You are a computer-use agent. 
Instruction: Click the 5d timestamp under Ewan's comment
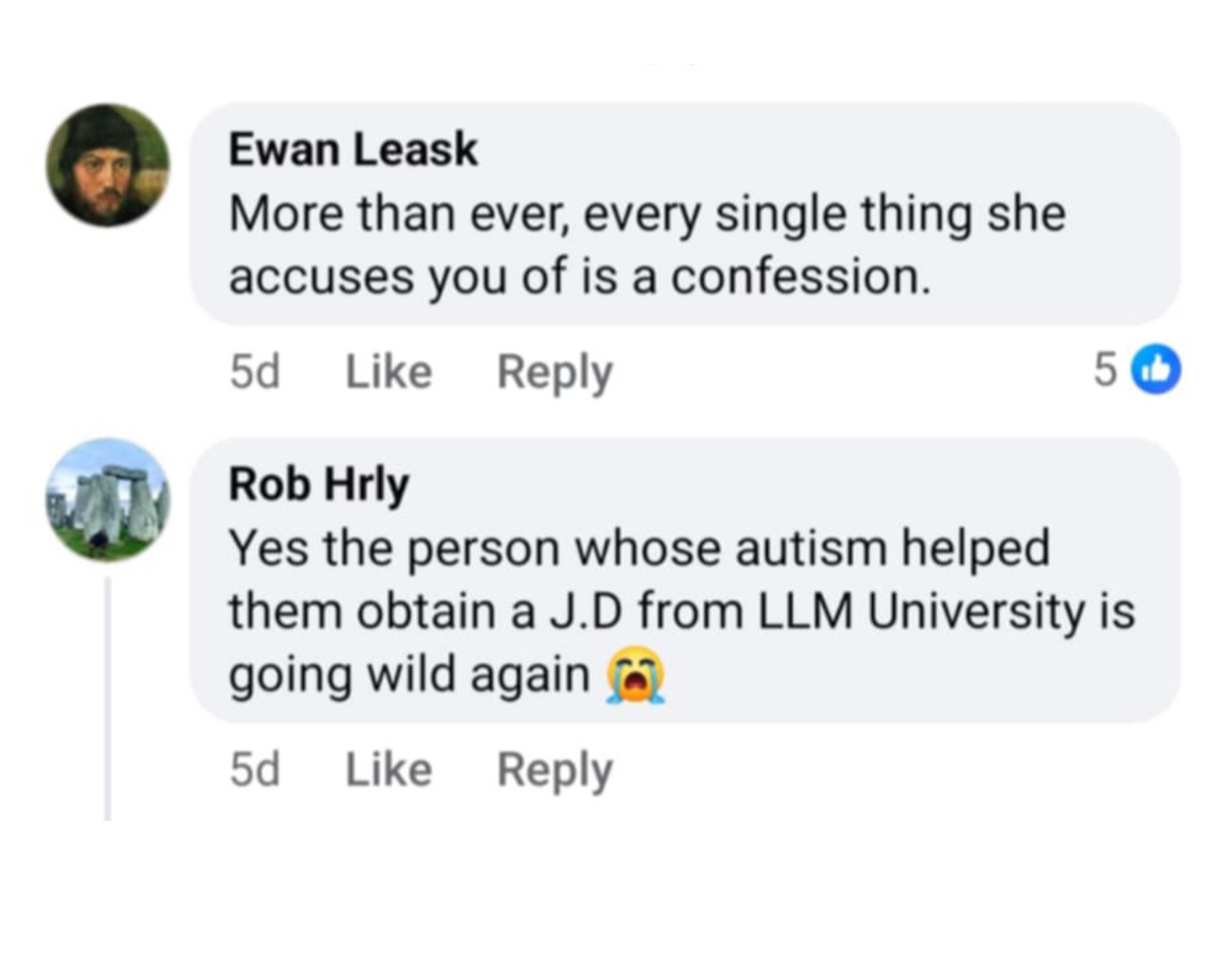[255, 373]
